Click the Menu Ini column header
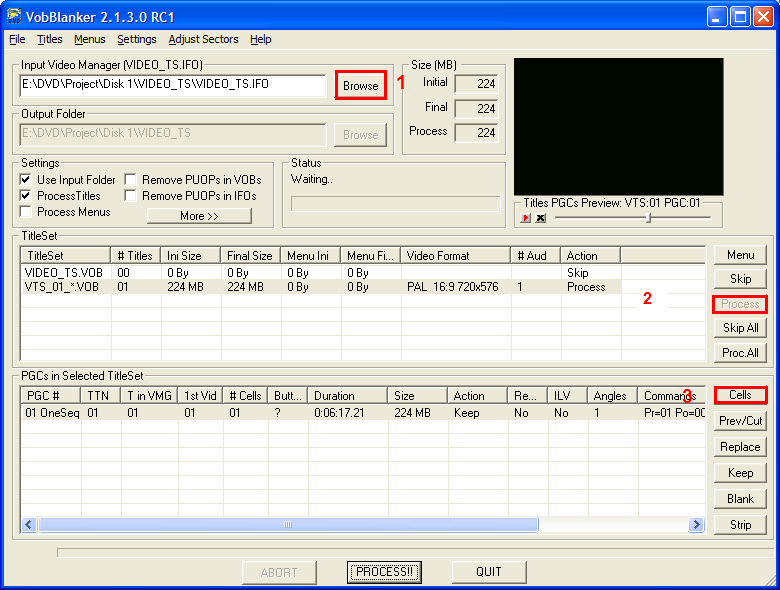The image size is (780, 590). pyautogui.click(x=311, y=256)
